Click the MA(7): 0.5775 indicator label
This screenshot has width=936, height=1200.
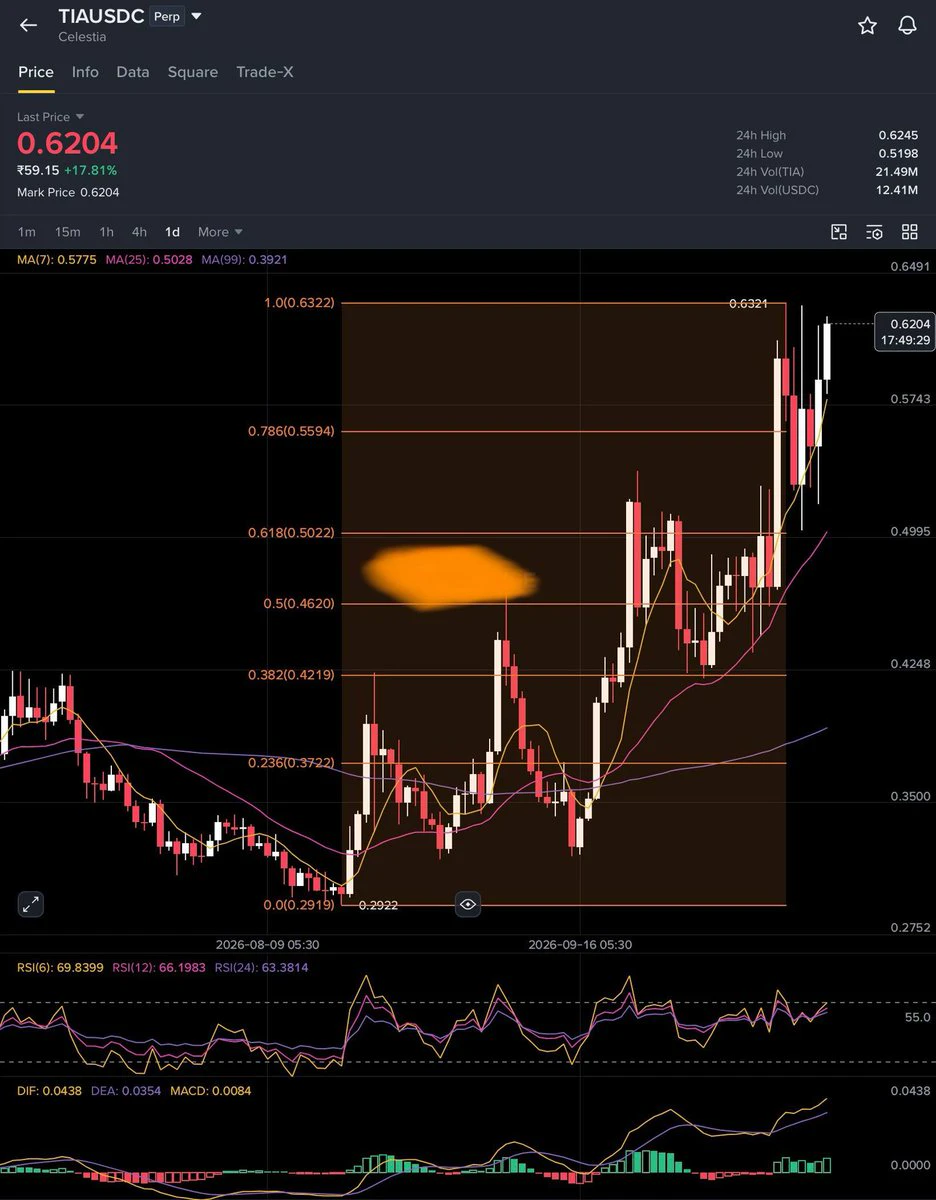coord(56,260)
